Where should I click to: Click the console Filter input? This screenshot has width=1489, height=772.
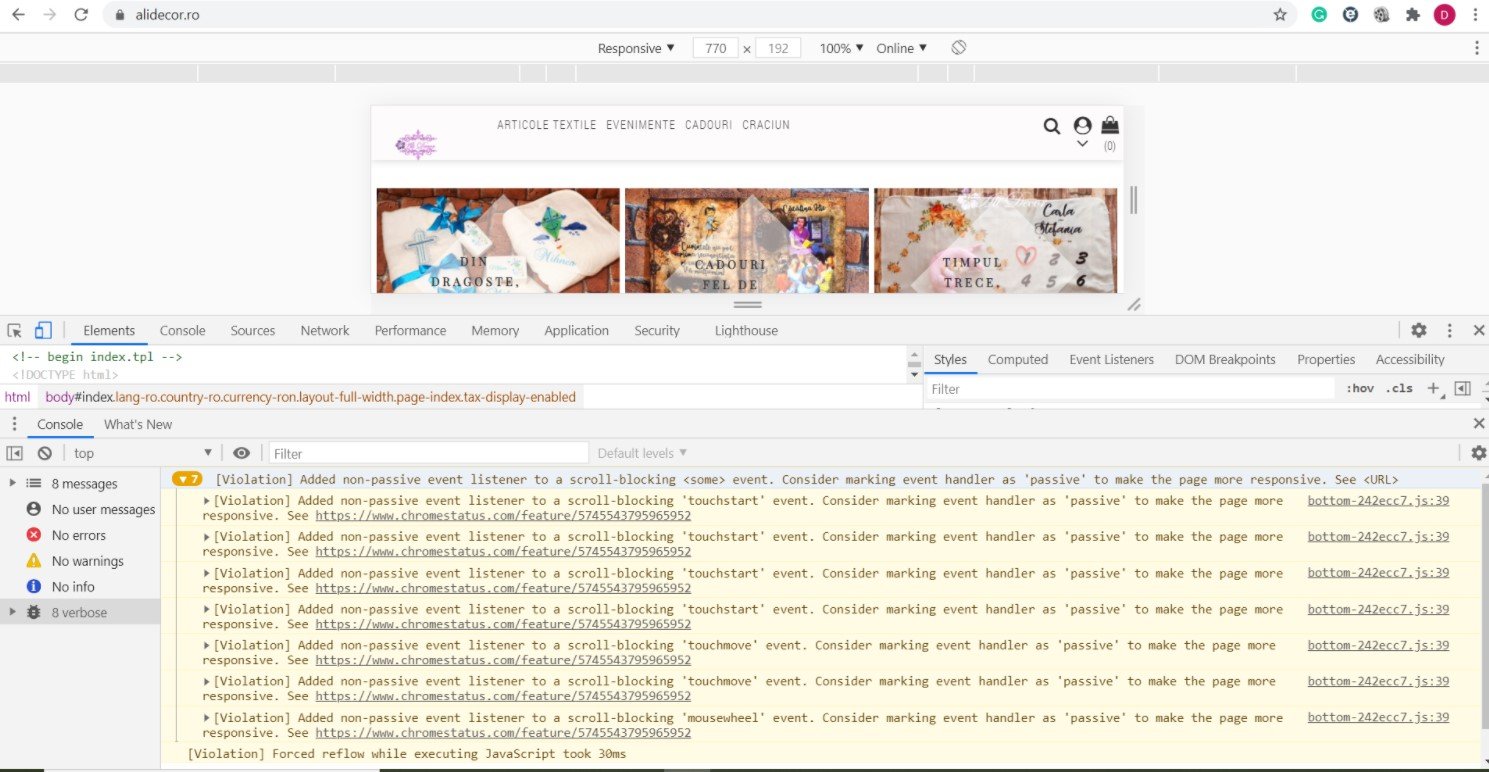[428, 453]
